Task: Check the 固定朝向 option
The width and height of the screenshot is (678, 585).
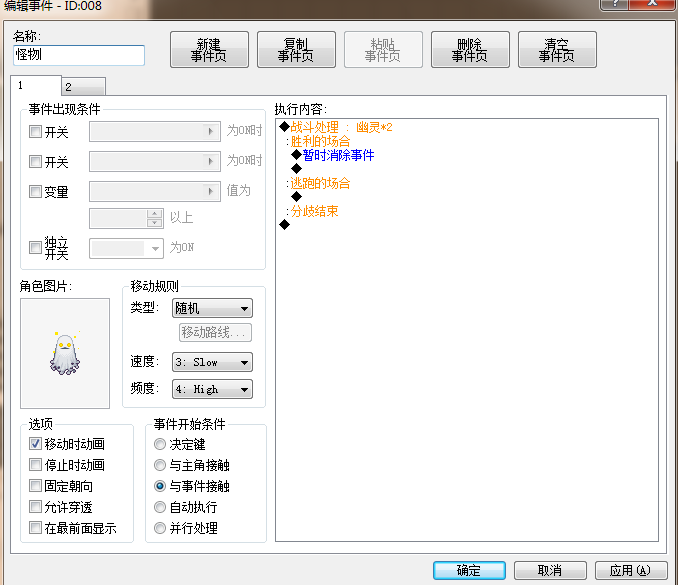Action: point(35,486)
